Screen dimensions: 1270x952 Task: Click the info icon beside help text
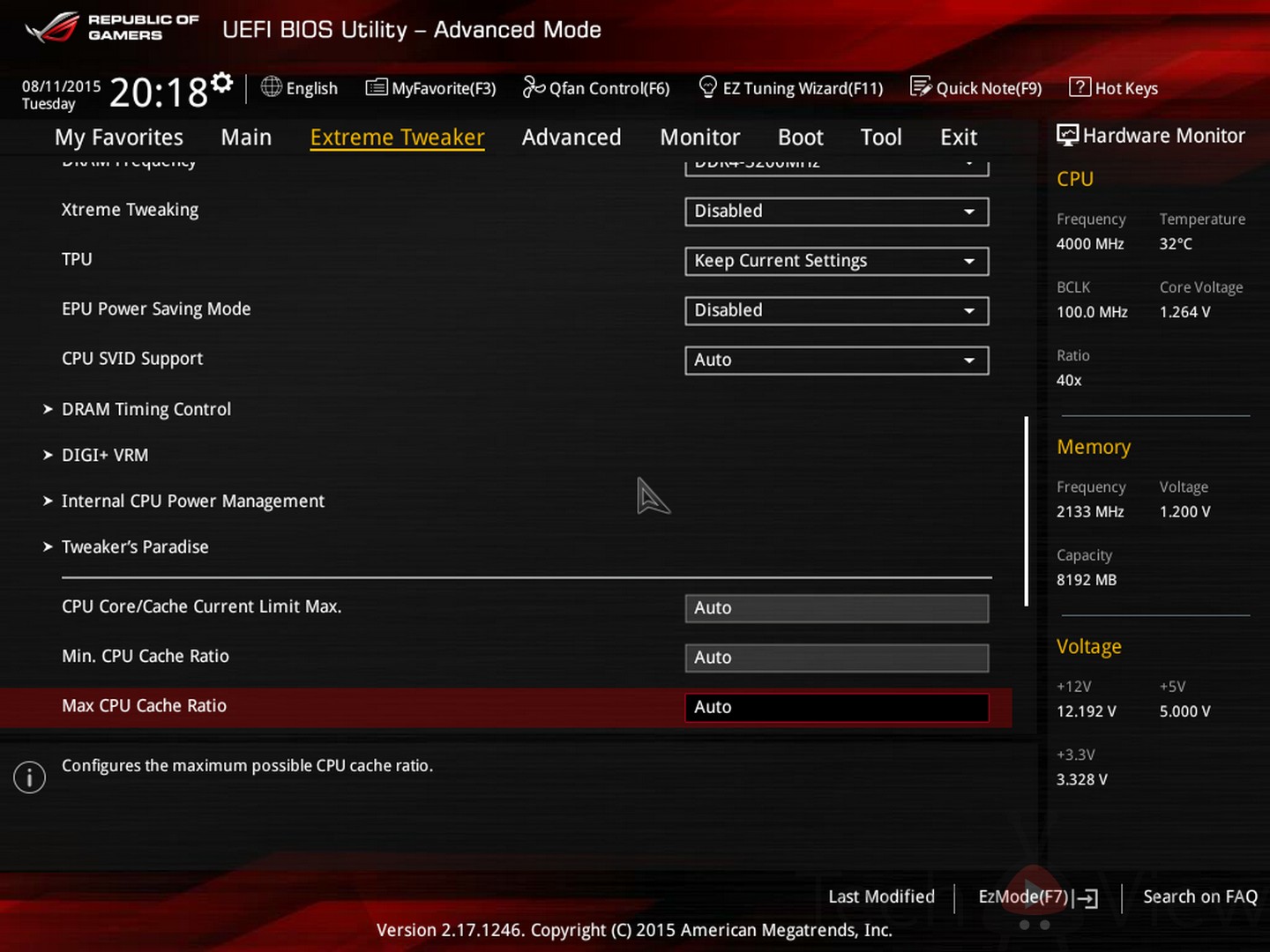coord(29,777)
